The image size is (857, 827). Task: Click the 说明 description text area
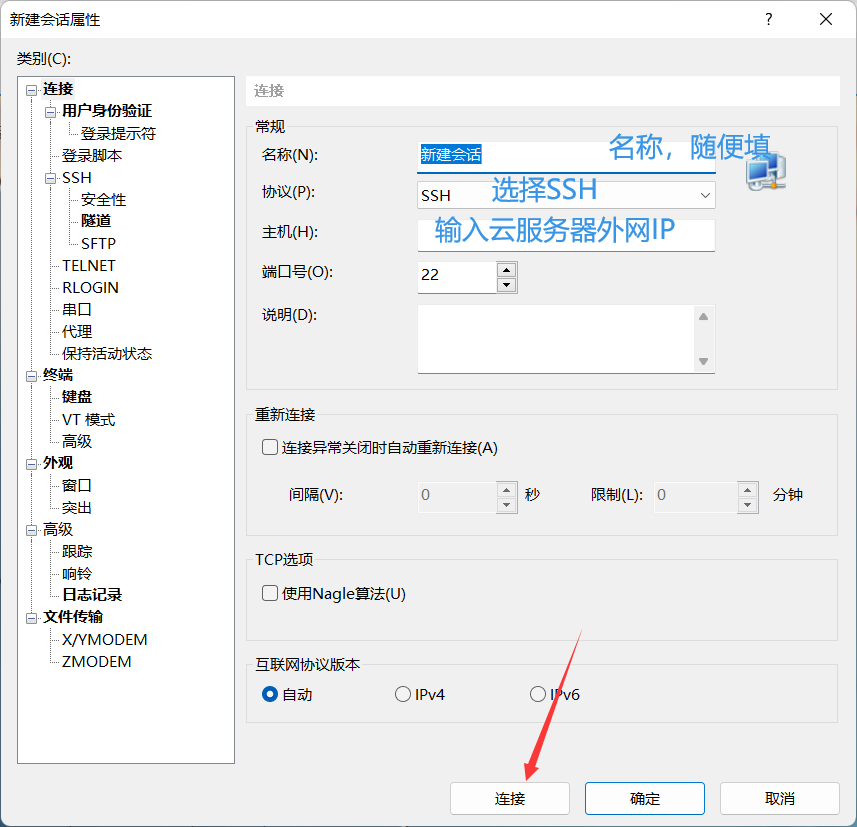click(x=556, y=339)
